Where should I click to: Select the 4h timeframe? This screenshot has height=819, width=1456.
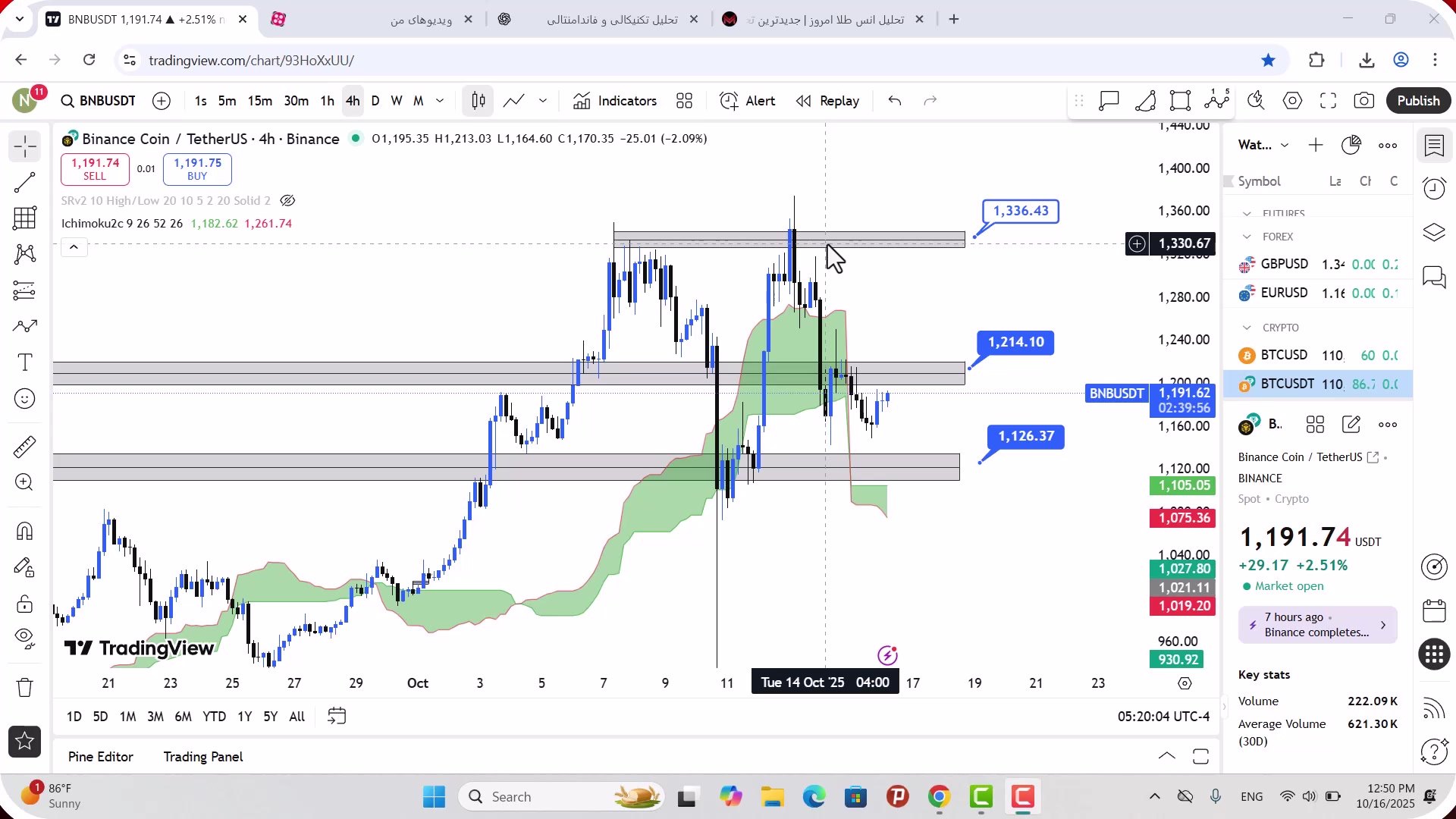point(353,101)
